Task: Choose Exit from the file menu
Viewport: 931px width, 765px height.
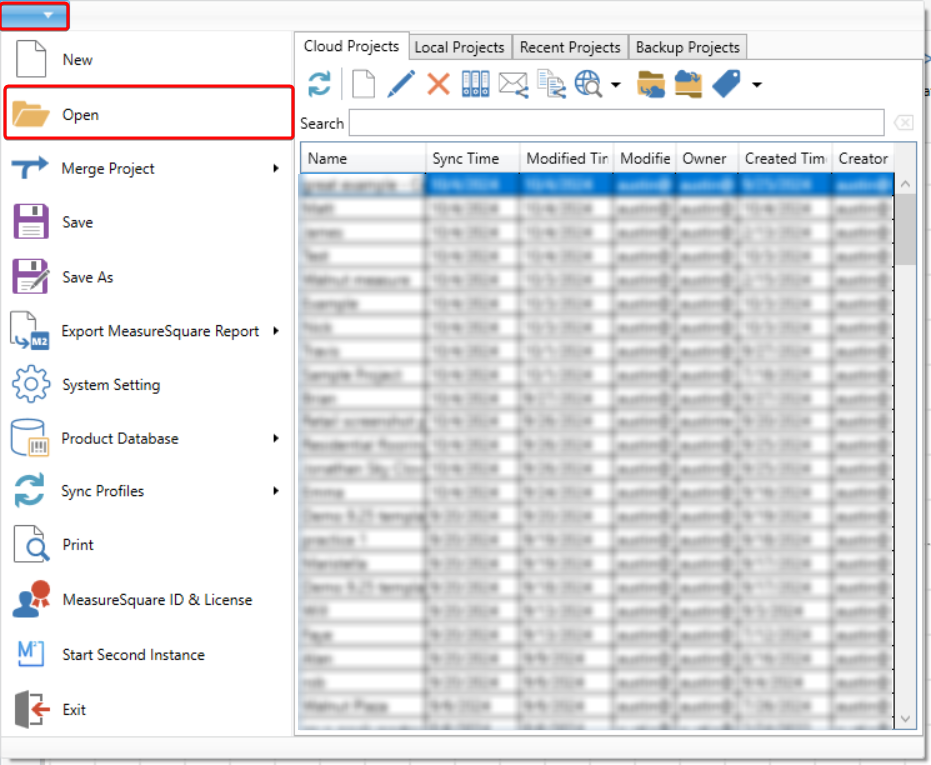Action: click(147, 709)
